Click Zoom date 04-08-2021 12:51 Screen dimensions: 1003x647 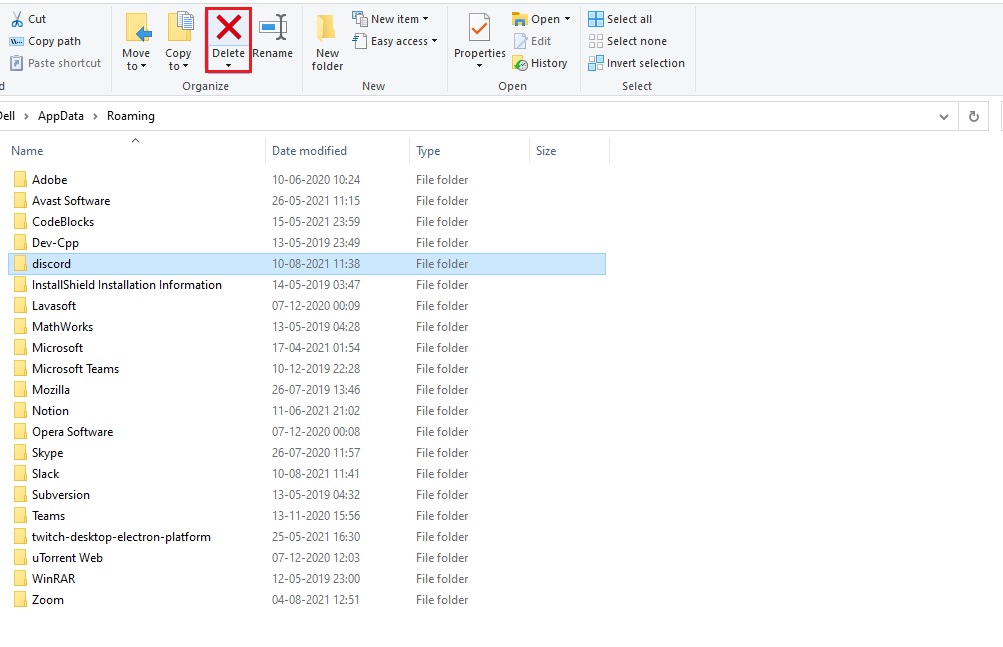click(316, 600)
